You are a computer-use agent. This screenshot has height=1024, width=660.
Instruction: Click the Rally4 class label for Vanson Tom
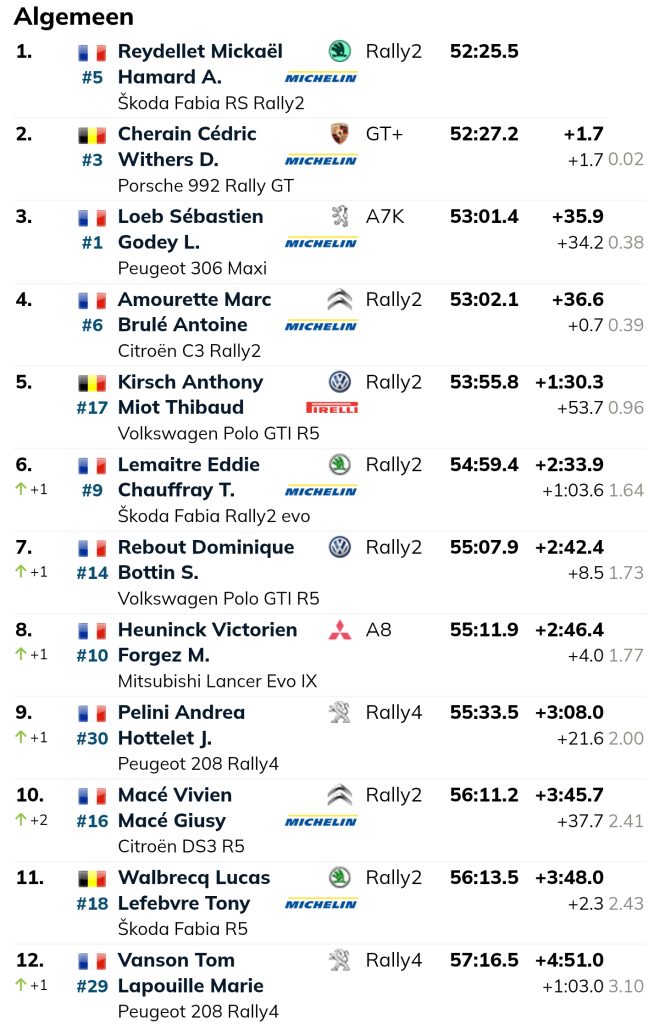click(394, 960)
